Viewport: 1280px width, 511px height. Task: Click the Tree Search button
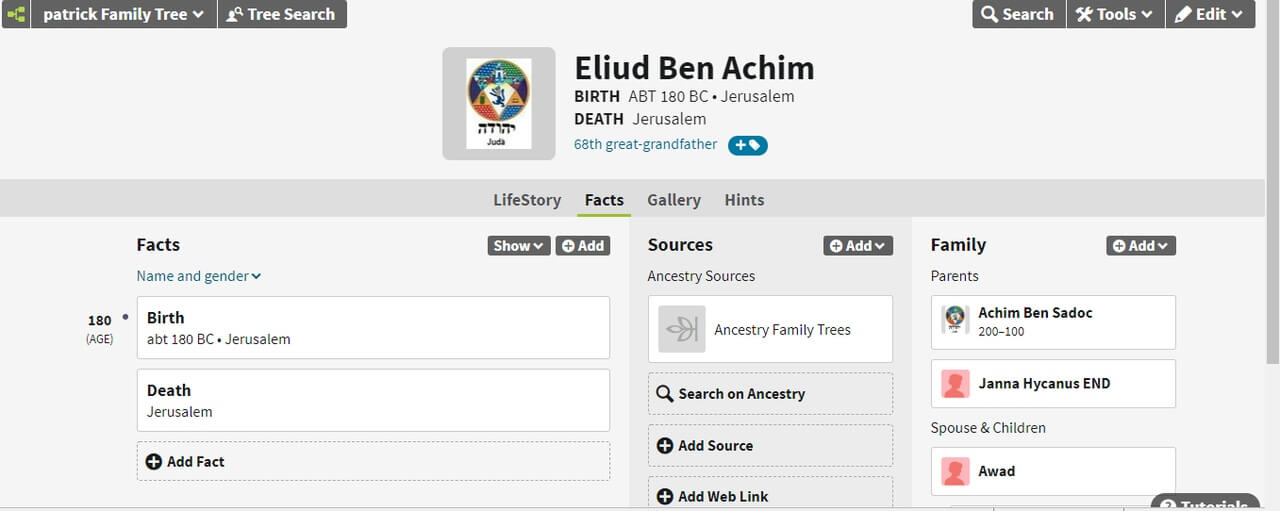[281, 14]
